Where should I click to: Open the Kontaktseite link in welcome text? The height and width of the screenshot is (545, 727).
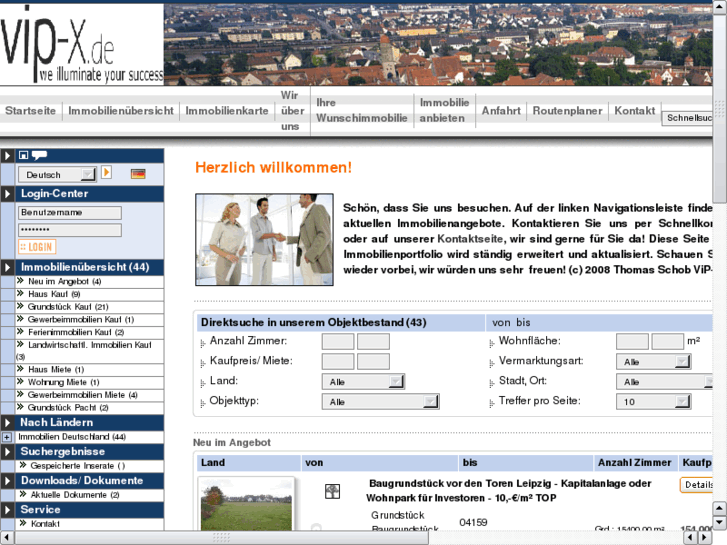(470, 241)
